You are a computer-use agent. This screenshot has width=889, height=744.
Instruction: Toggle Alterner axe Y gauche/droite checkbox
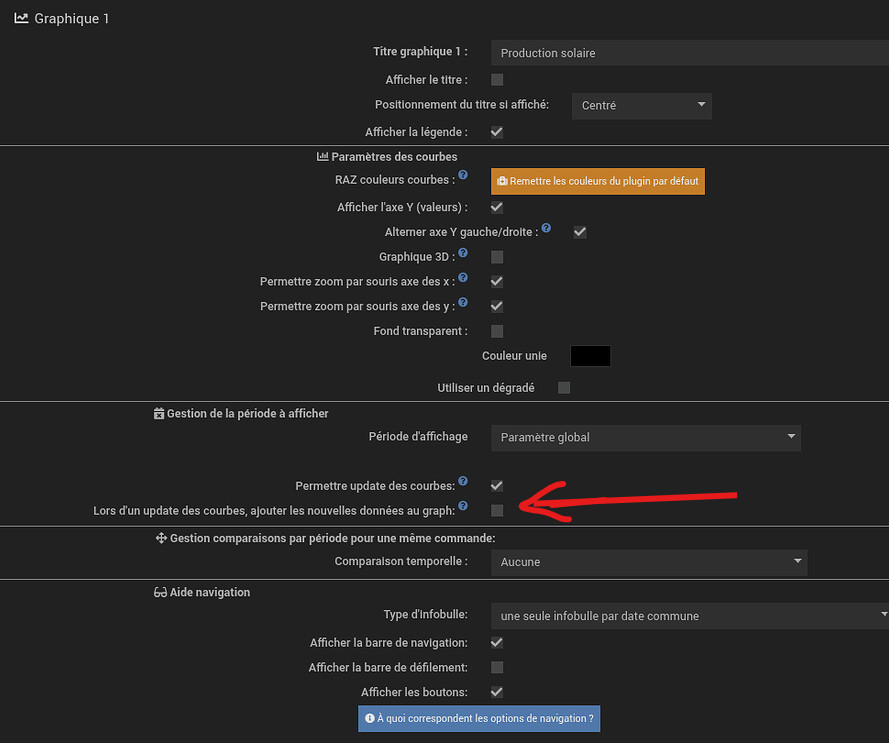pos(580,232)
